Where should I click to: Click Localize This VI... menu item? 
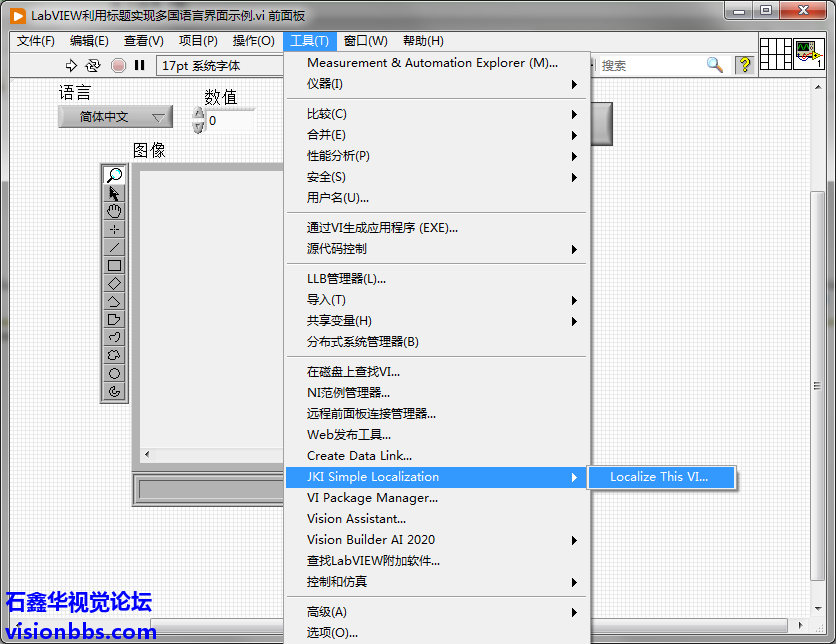[x=659, y=477]
